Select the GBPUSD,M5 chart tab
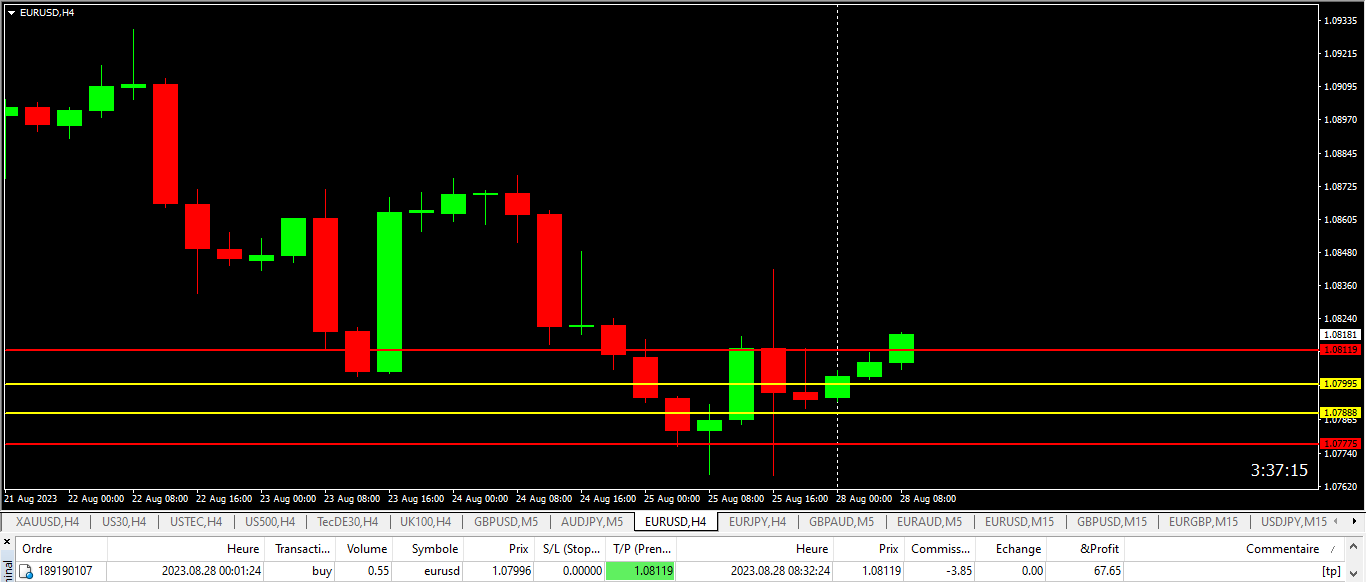Viewport: 1366px width, 582px height. click(506, 521)
